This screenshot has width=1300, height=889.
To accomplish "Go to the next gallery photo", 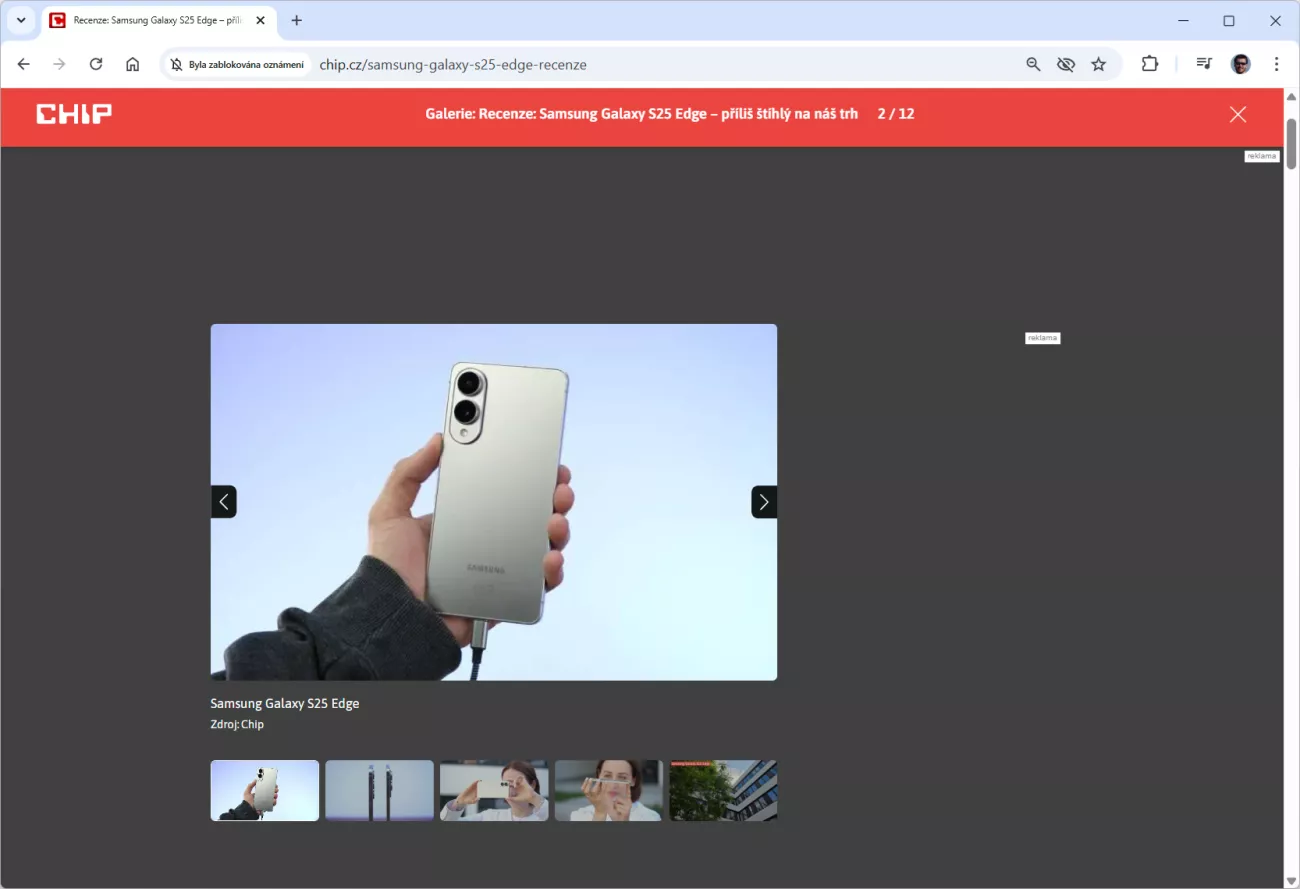I will [764, 502].
